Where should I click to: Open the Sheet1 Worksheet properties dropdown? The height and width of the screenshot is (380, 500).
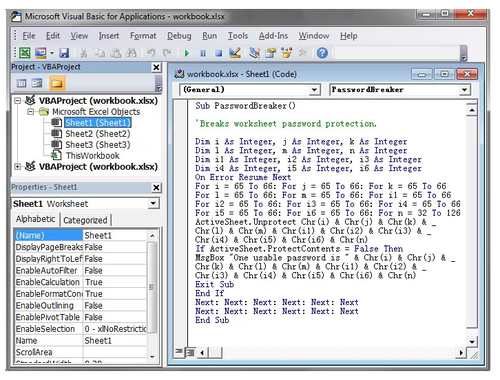[x=153, y=203]
